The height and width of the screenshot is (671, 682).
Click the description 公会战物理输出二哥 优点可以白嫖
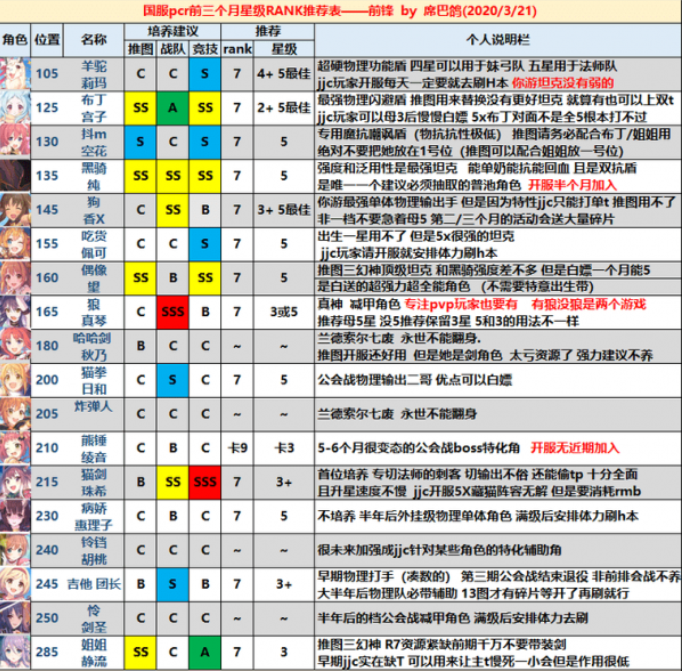pos(415,380)
